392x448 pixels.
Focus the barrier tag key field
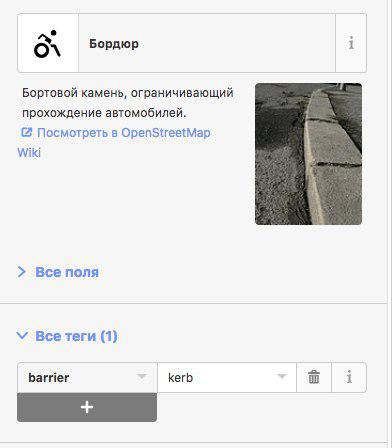pyautogui.click(x=87, y=377)
